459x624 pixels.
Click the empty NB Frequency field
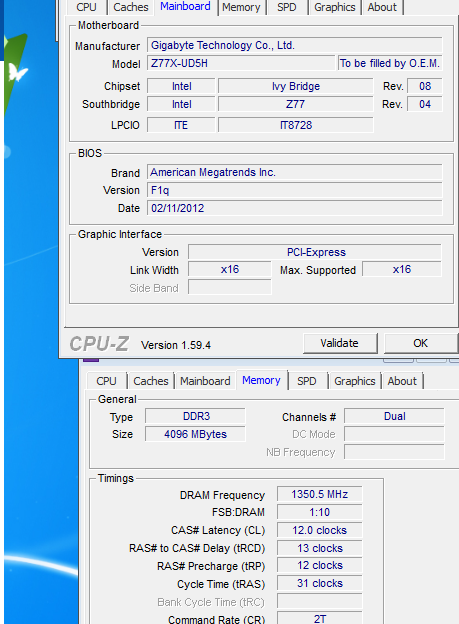tap(395, 452)
